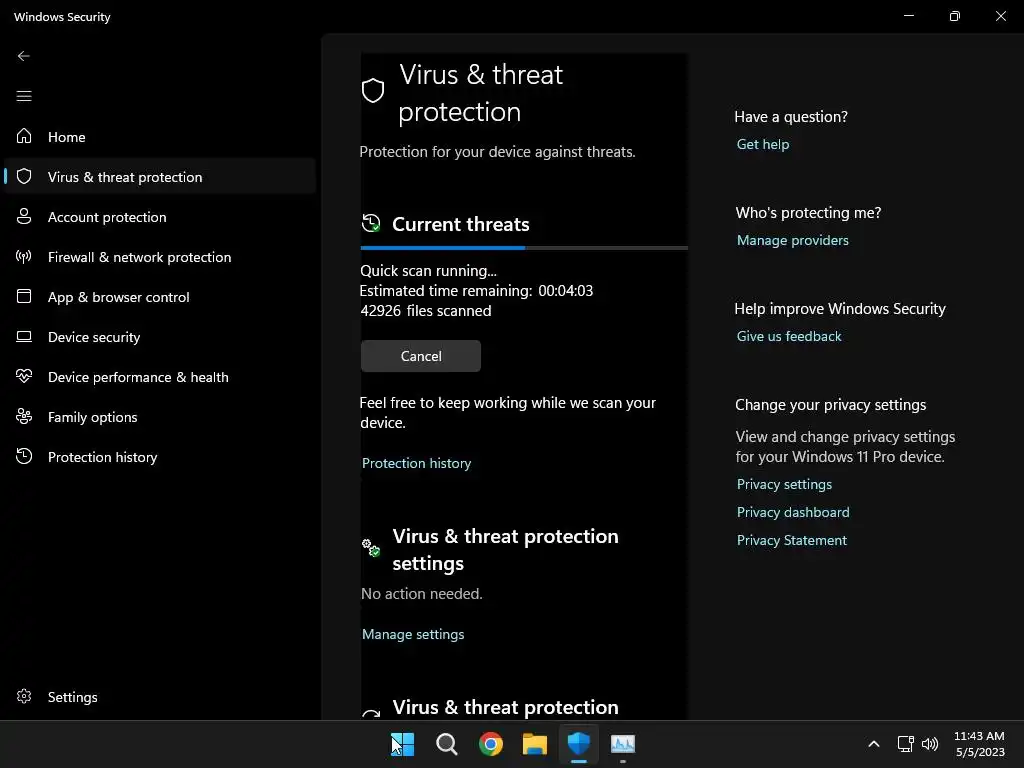This screenshot has width=1024, height=768.
Task: Open the Privacy settings link
Action: pyautogui.click(x=784, y=484)
